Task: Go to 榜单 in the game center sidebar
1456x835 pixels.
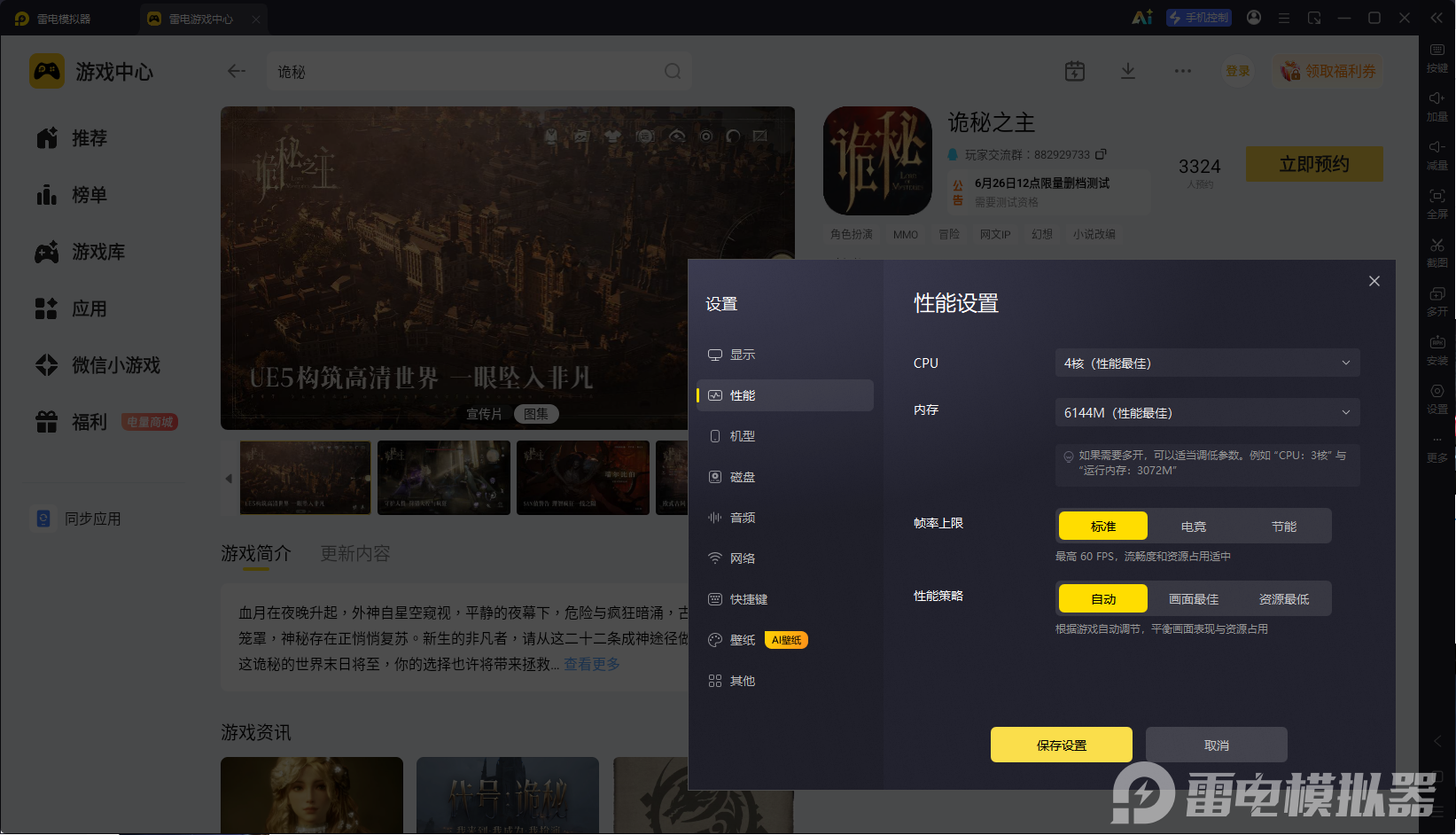Action: (x=72, y=195)
